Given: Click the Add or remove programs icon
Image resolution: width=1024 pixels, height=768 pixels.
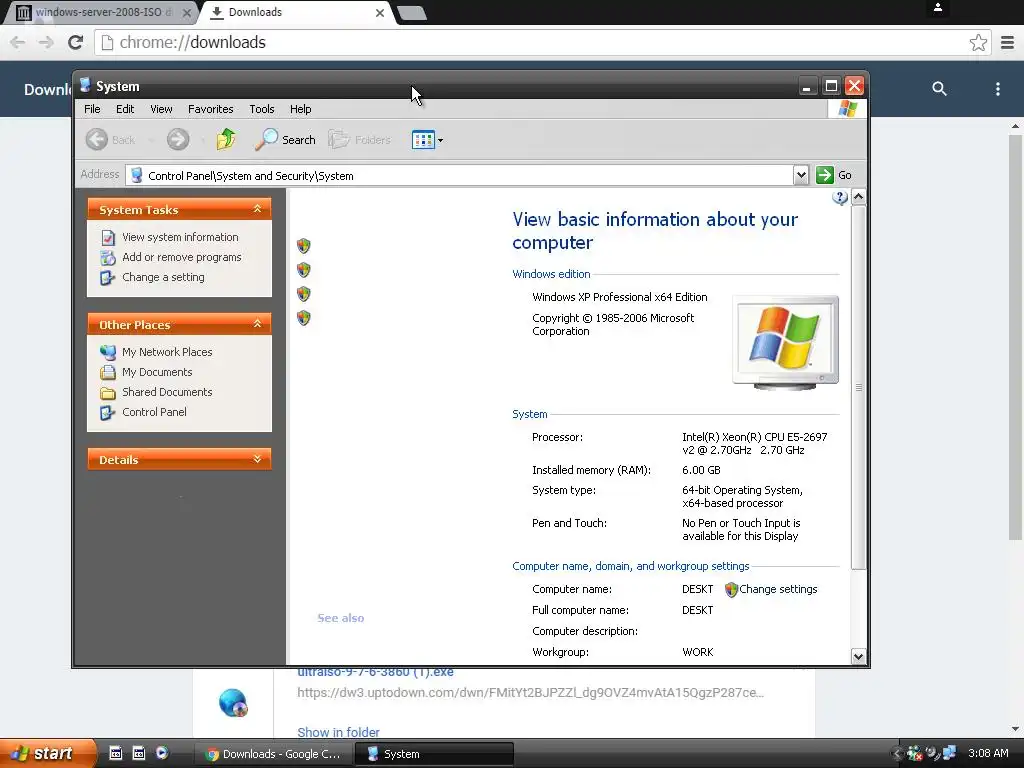Looking at the screenshot, I should pyautogui.click(x=108, y=258).
